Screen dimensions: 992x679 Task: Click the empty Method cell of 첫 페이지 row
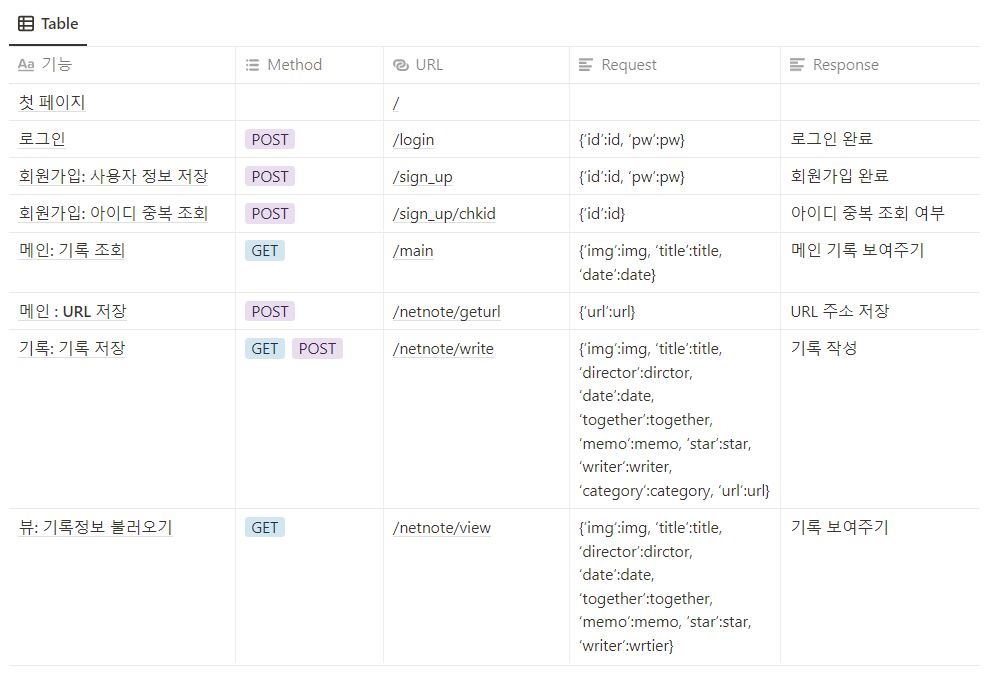pos(308,101)
